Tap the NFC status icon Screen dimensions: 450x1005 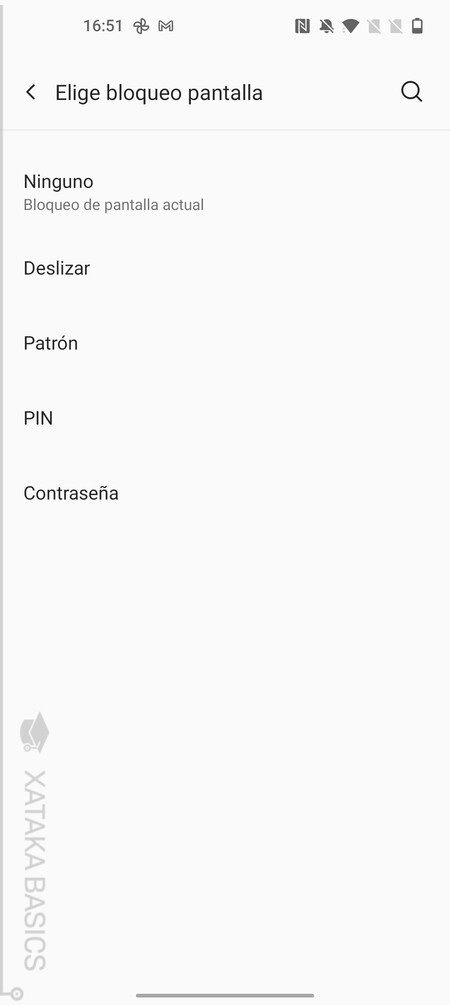[x=303, y=26]
